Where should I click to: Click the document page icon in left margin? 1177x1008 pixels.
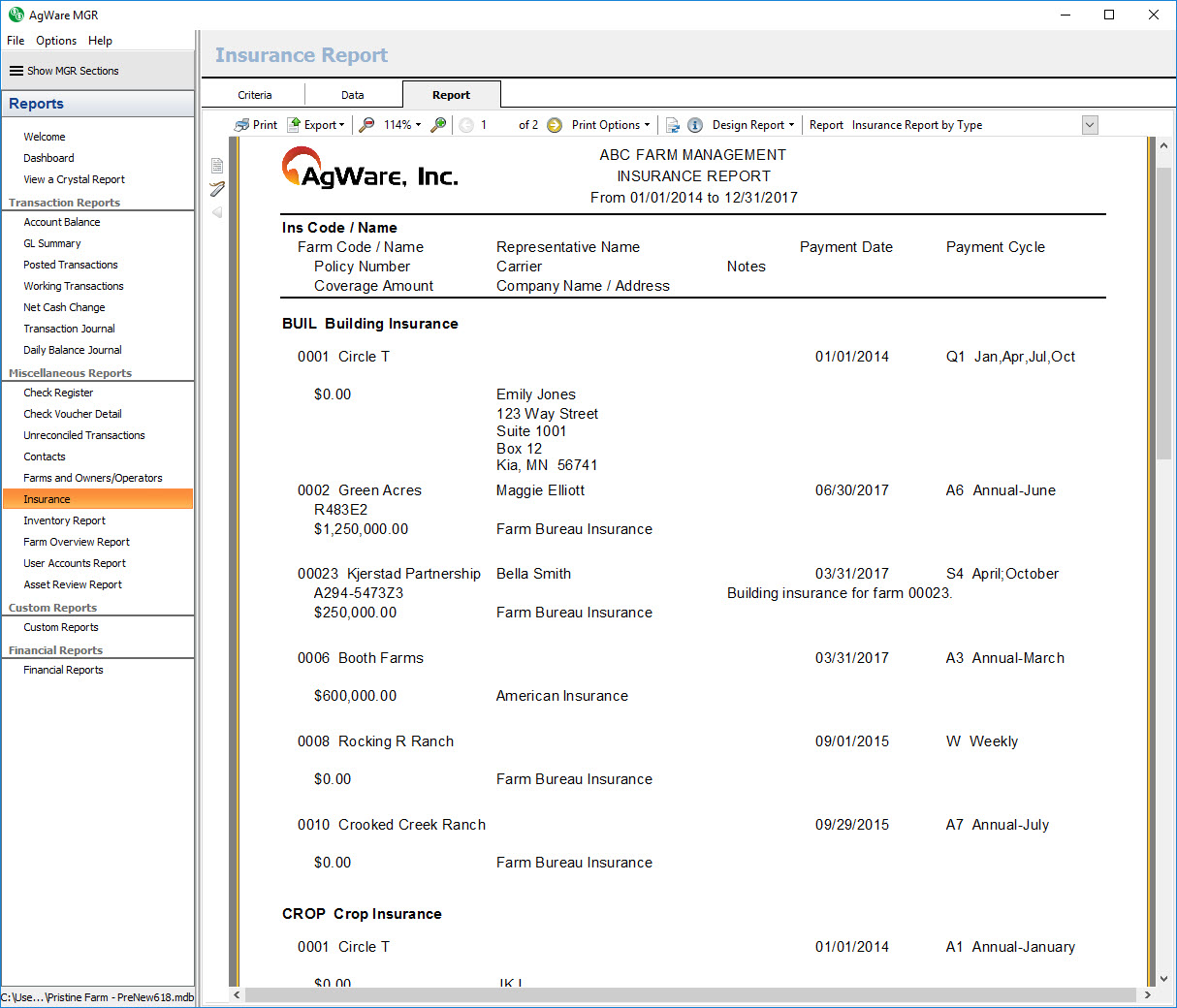[x=217, y=166]
